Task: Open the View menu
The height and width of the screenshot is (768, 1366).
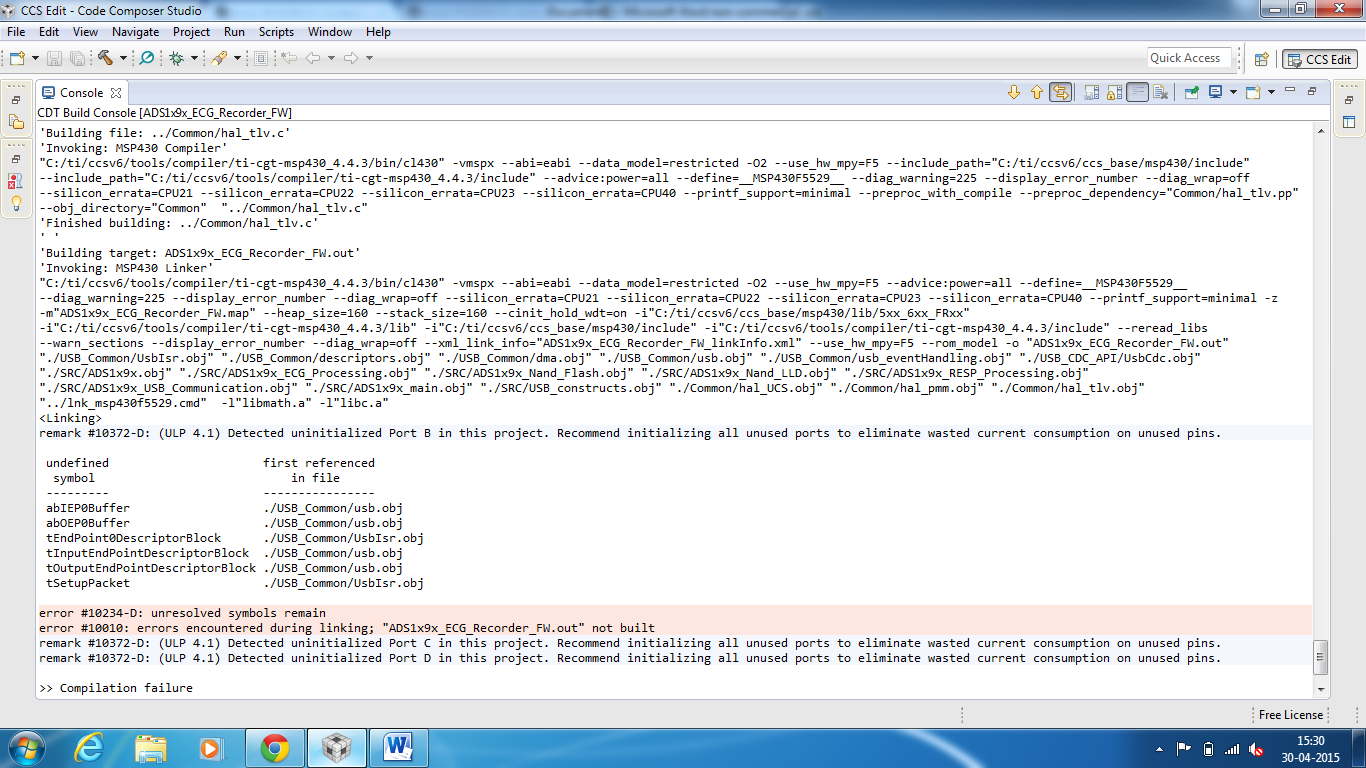Action: tap(85, 32)
